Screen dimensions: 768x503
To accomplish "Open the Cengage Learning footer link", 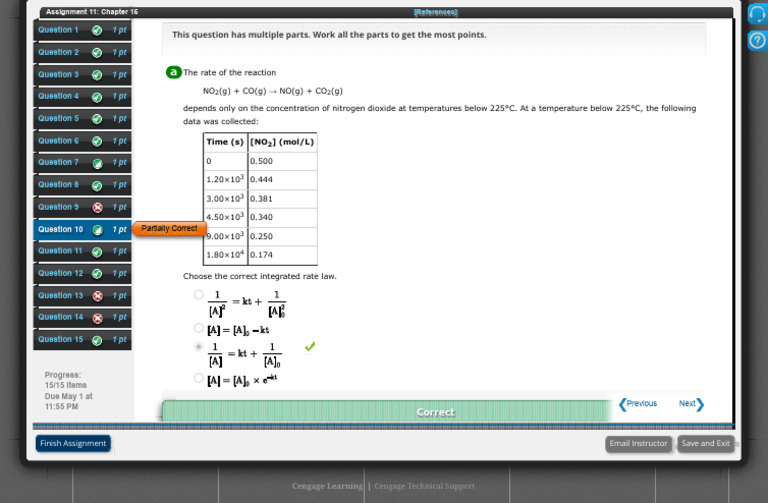I will pyautogui.click(x=327, y=486).
